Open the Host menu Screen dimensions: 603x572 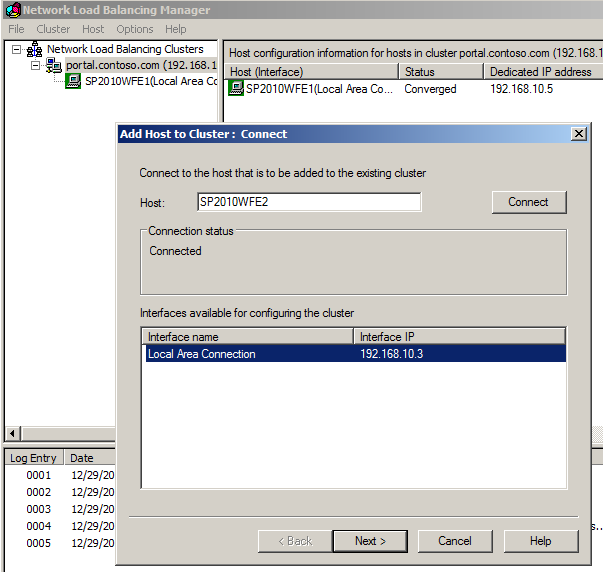point(93,29)
